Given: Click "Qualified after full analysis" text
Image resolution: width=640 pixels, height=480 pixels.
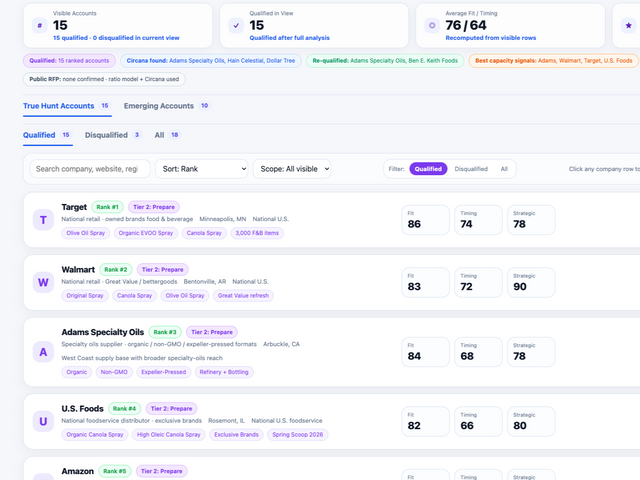Looking at the screenshot, I should (x=289, y=38).
